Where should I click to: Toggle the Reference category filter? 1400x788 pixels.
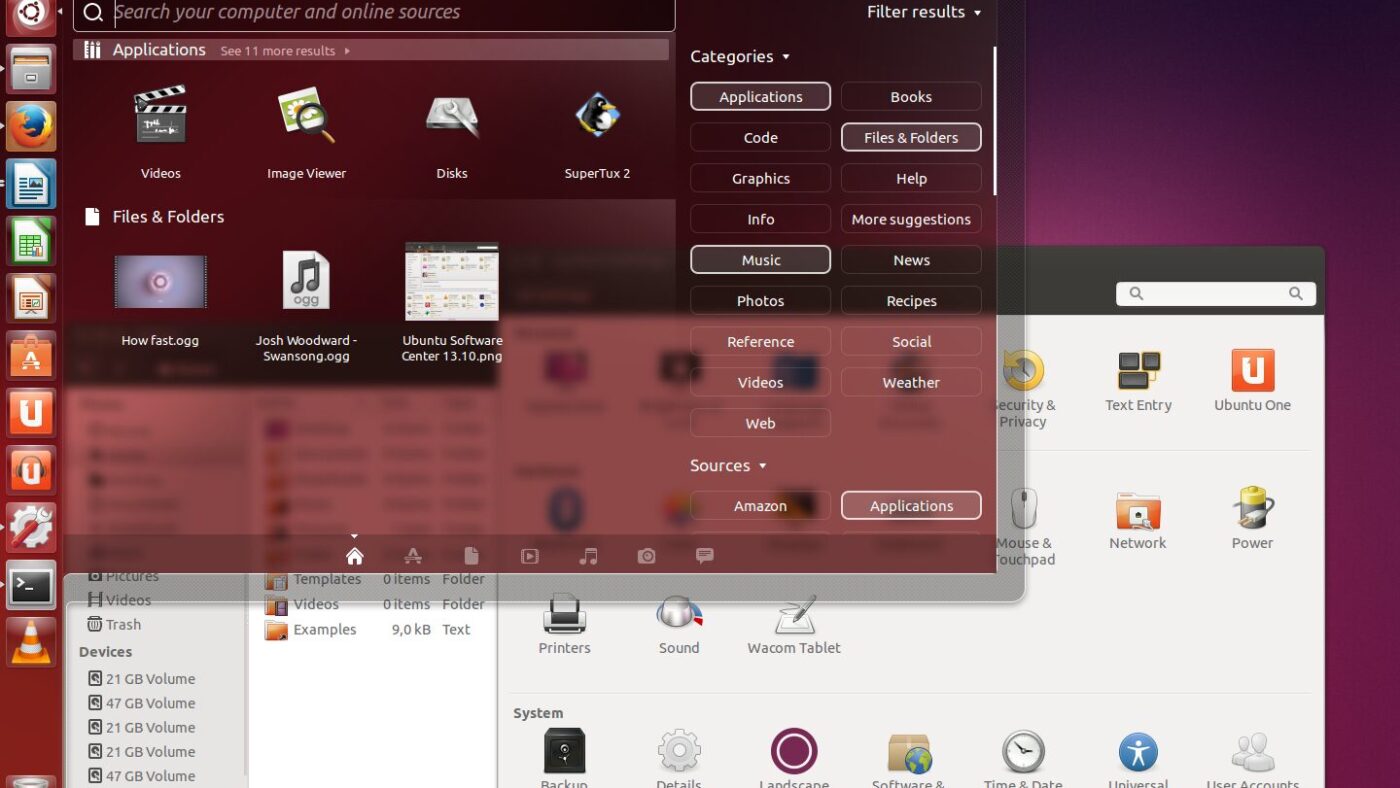(x=760, y=341)
